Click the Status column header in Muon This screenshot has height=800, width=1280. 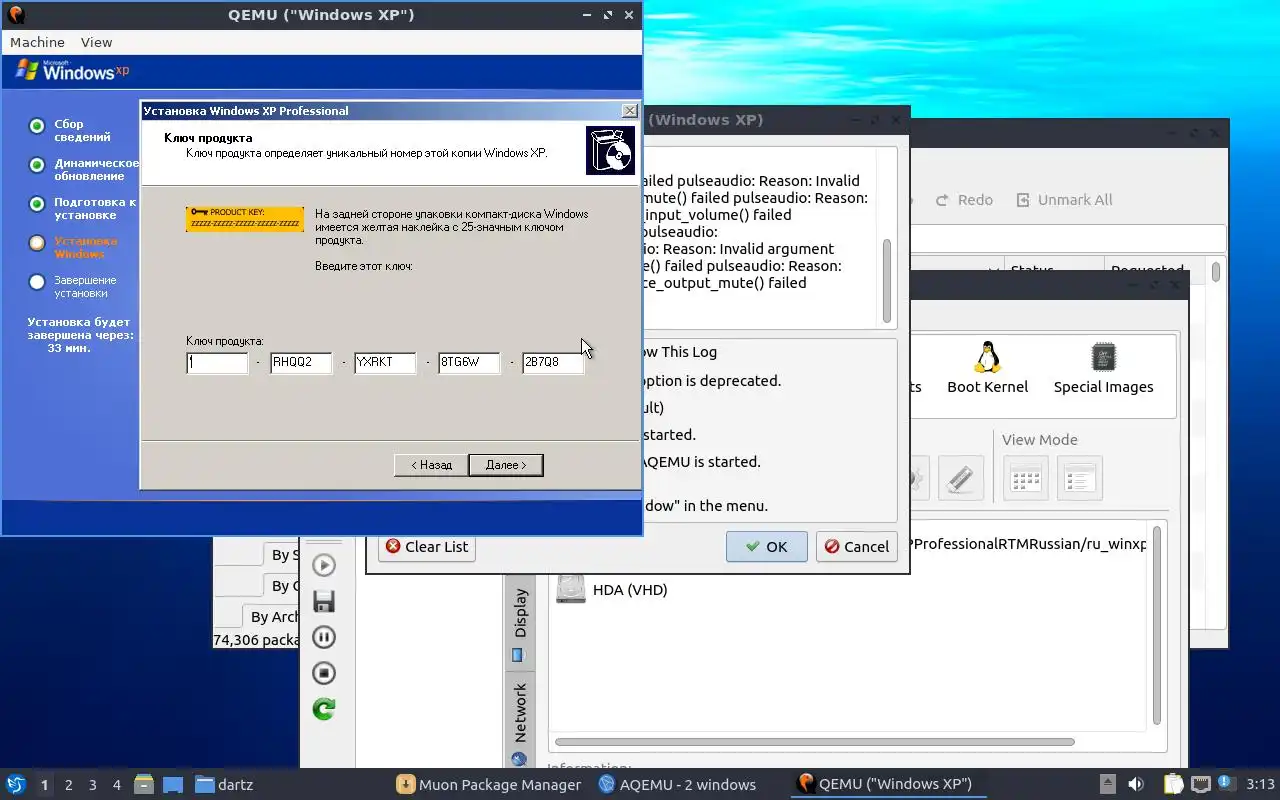(1053, 269)
